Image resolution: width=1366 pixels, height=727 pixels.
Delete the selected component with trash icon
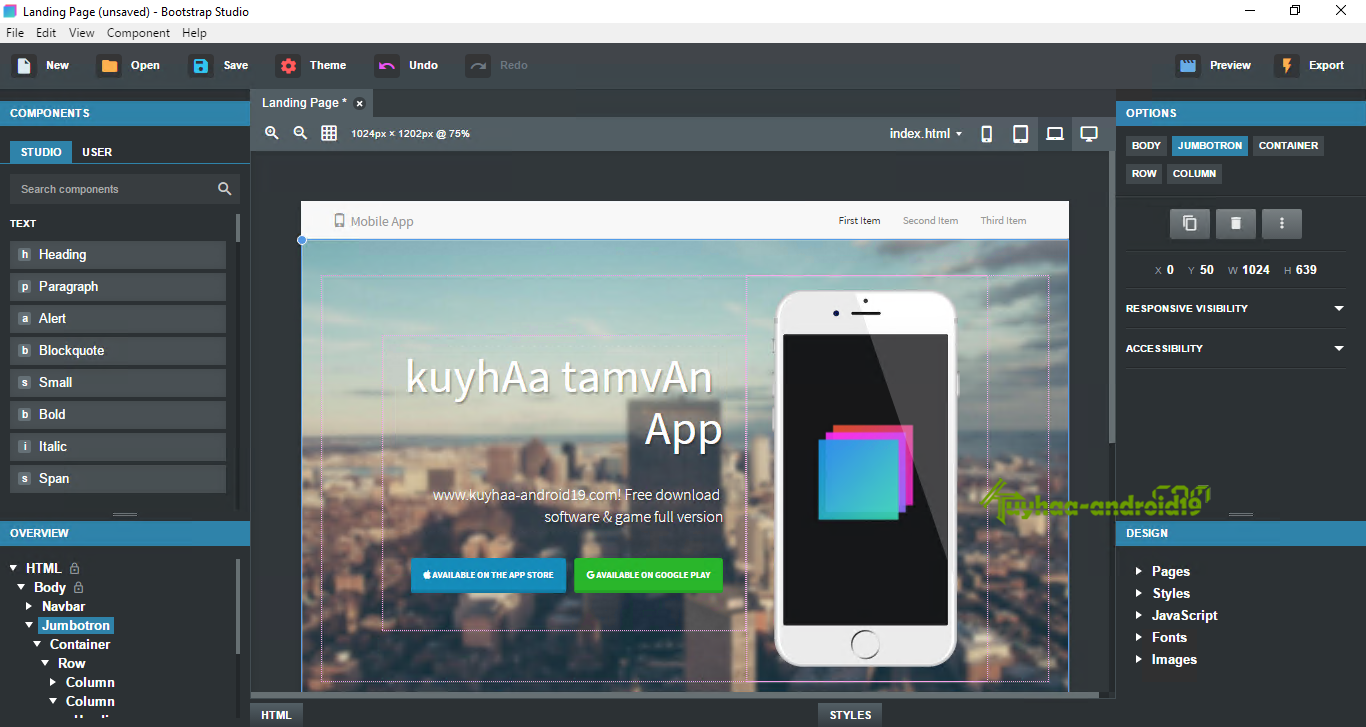pos(1236,224)
